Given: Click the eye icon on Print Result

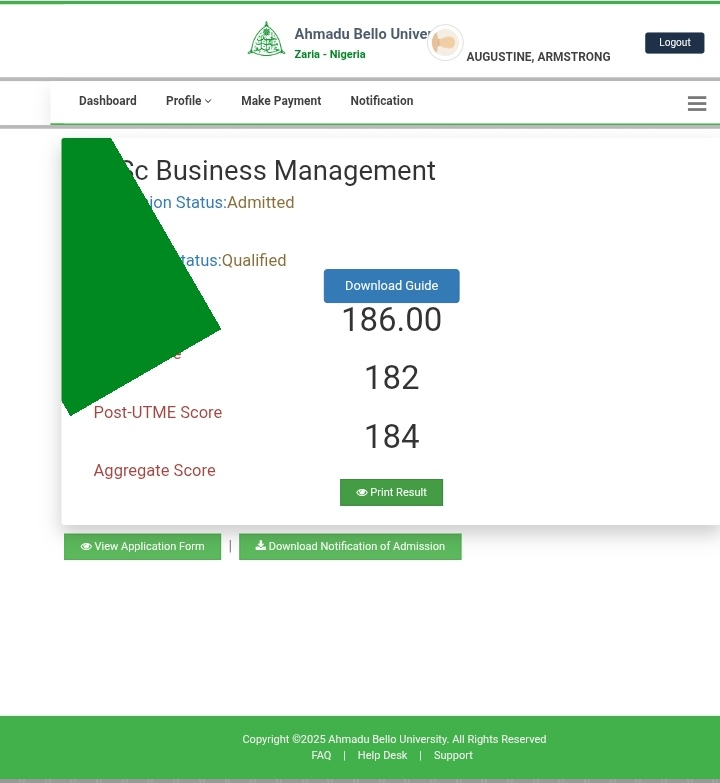Looking at the screenshot, I should coord(362,493).
